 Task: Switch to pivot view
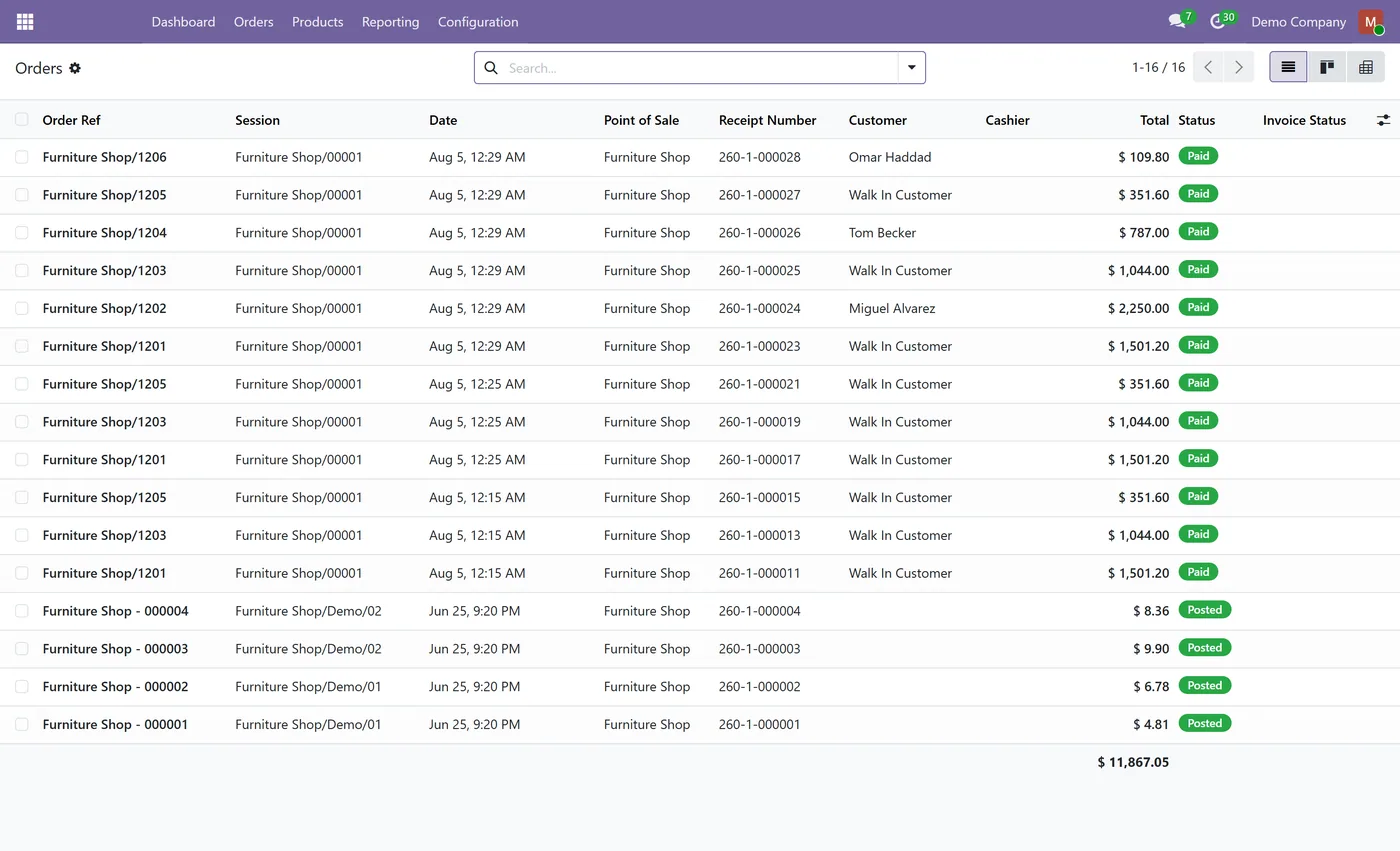pyautogui.click(x=1365, y=67)
